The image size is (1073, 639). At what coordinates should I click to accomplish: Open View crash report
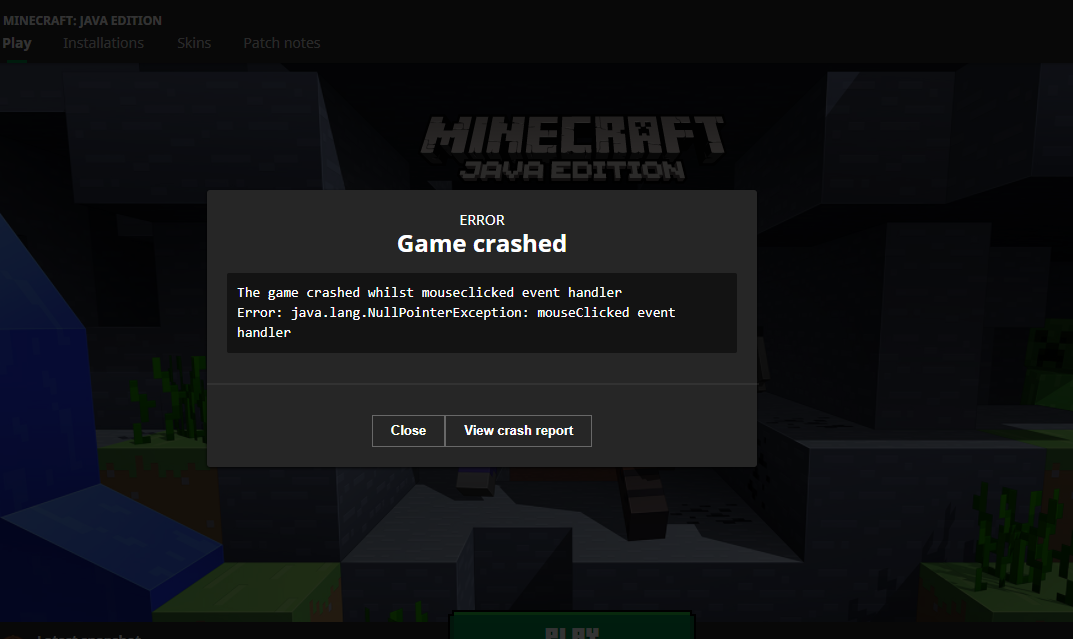coord(518,430)
